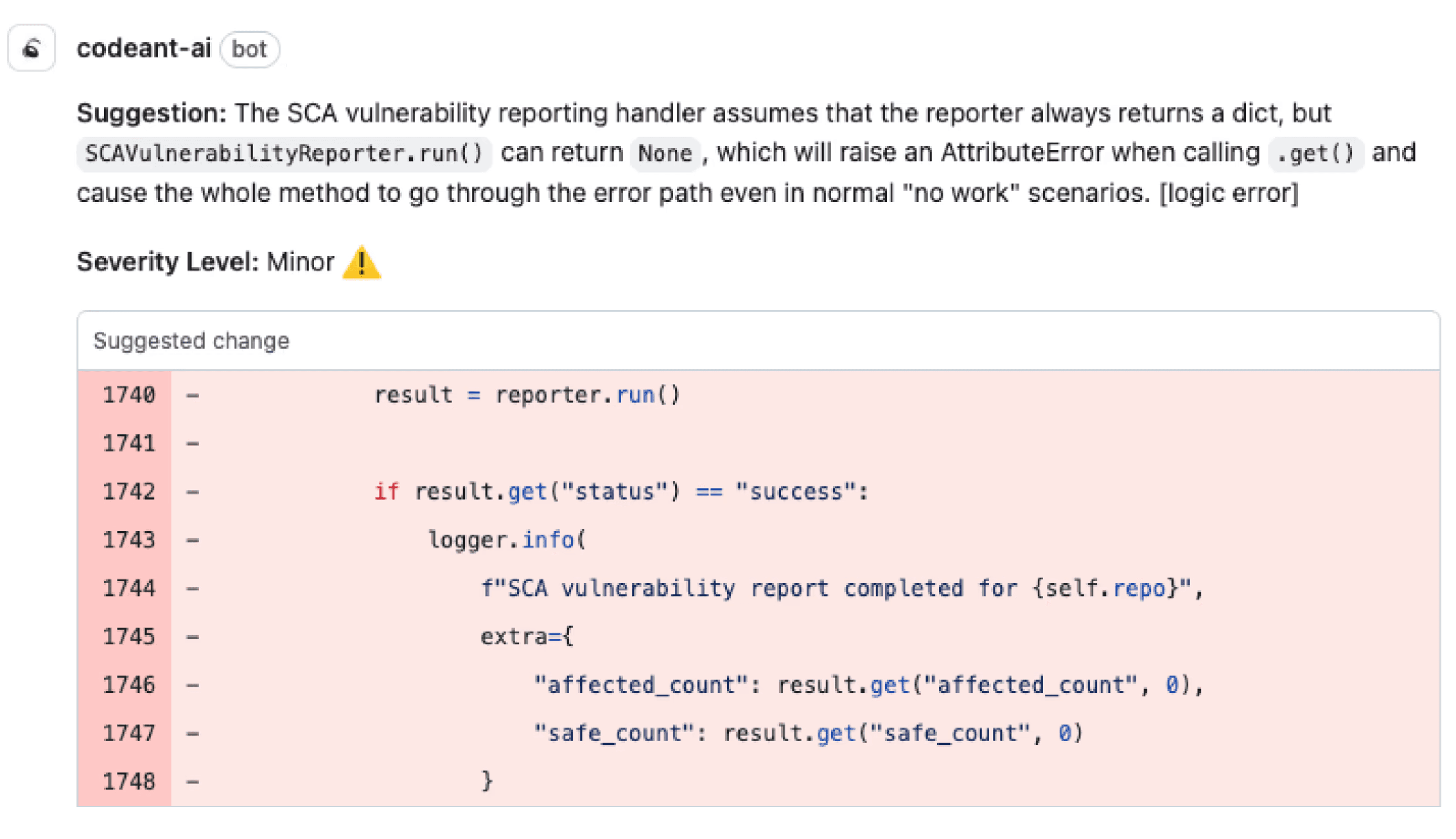Click the red if keyword on line 1742

click(387, 491)
